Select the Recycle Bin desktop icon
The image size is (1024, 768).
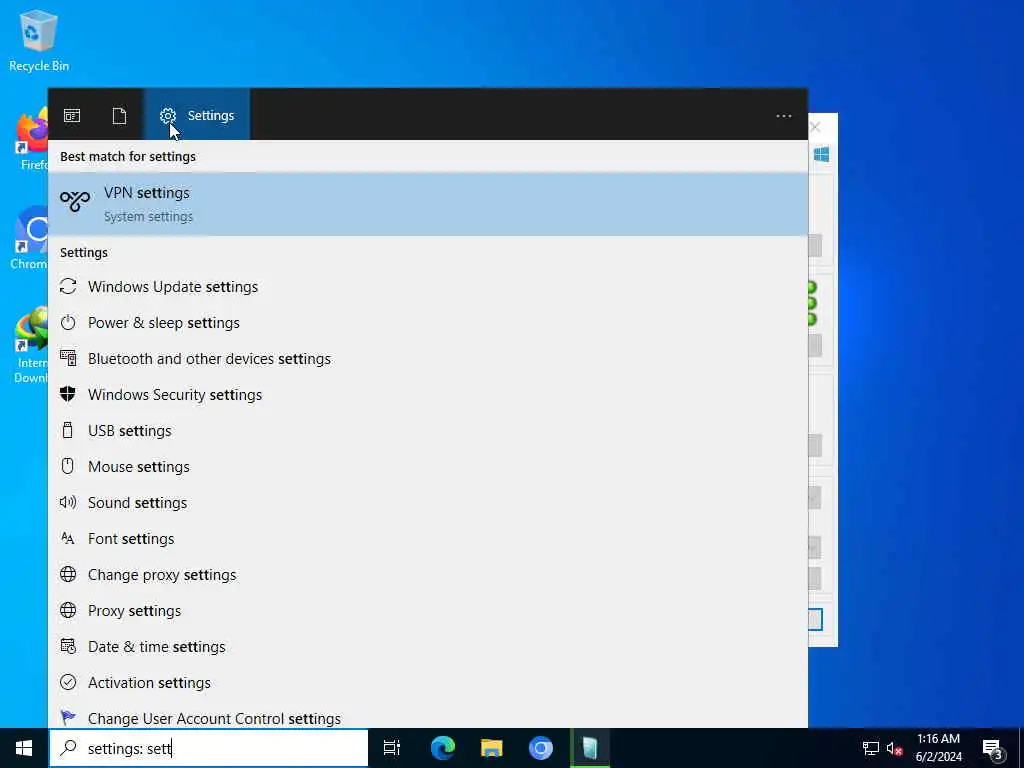39,40
